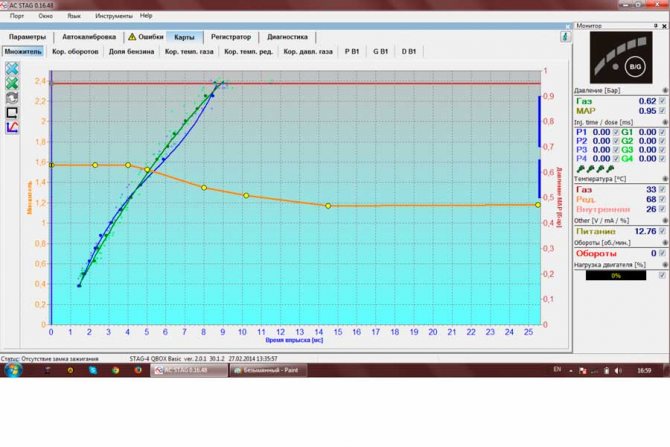Toggle the Питание voltage checkbox

[662, 231]
